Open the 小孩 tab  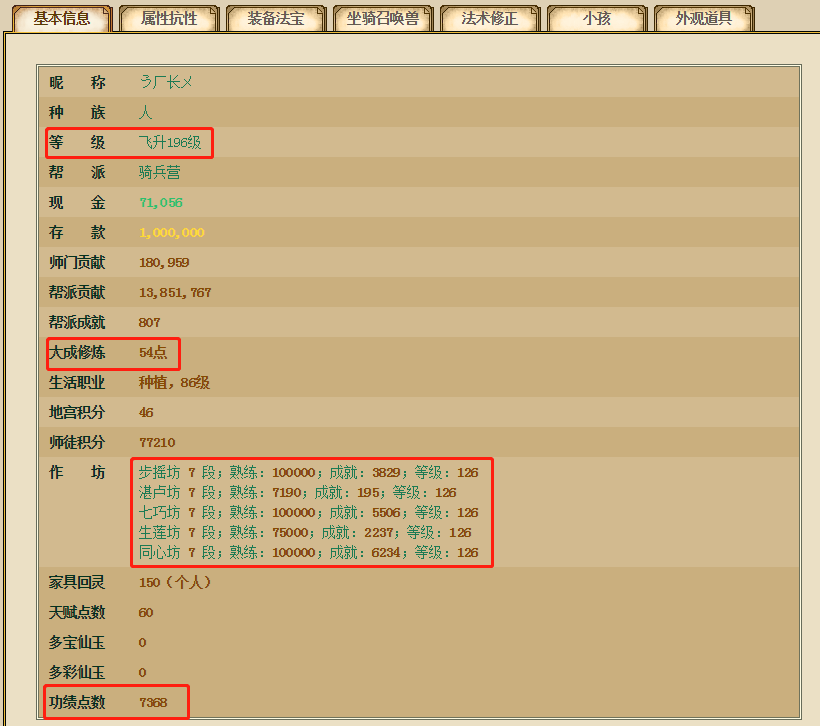coord(597,18)
